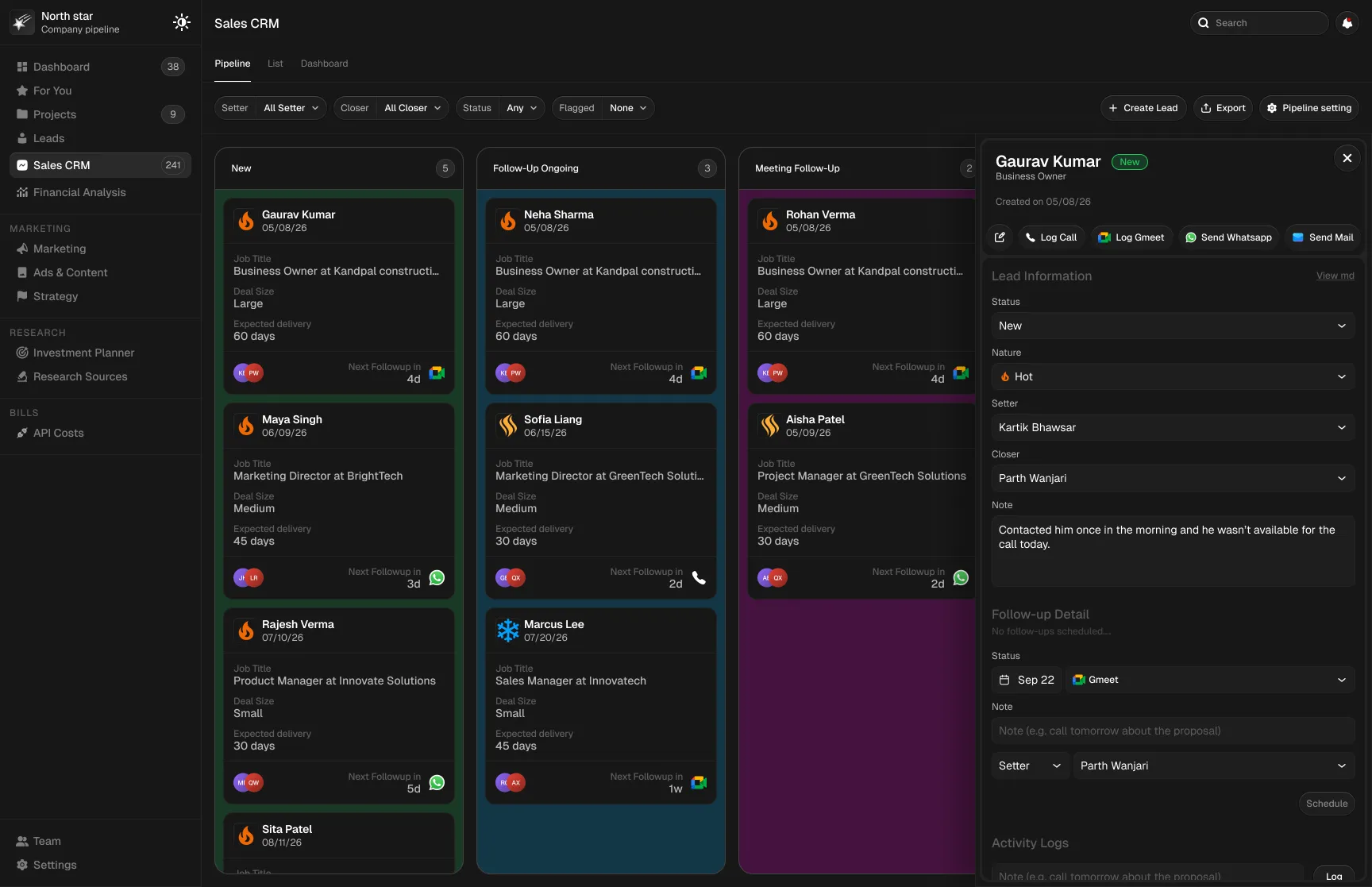Click the avatar pair on Maya Singh card
The height and width of the screenshot is (887, 1372).
pyautogui.click(x=249, y=577)
